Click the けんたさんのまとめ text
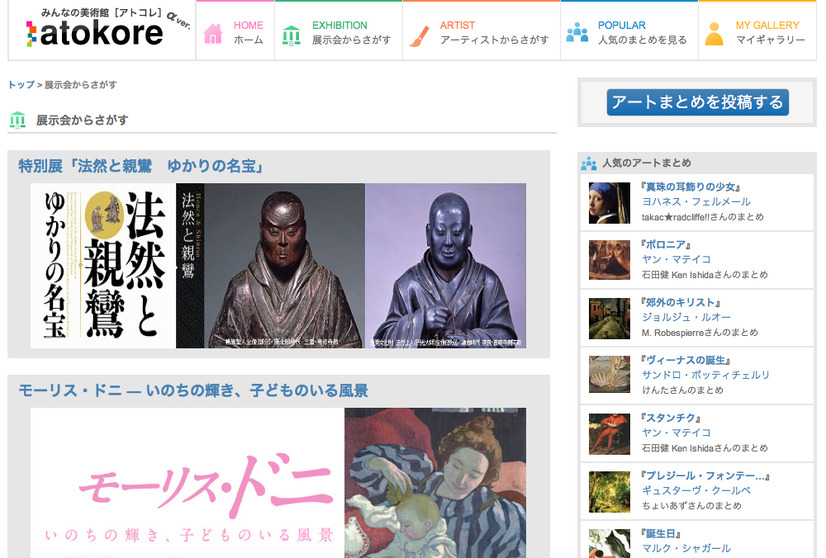Screen dimensions: 826x558 682,390
